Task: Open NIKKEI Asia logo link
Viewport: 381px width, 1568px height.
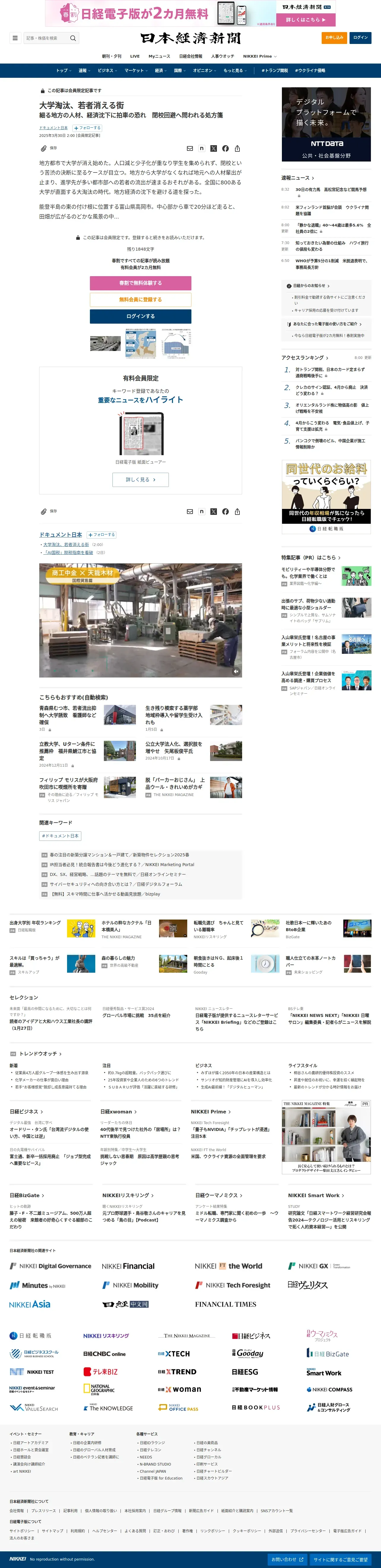Action: coord(30,1304)
